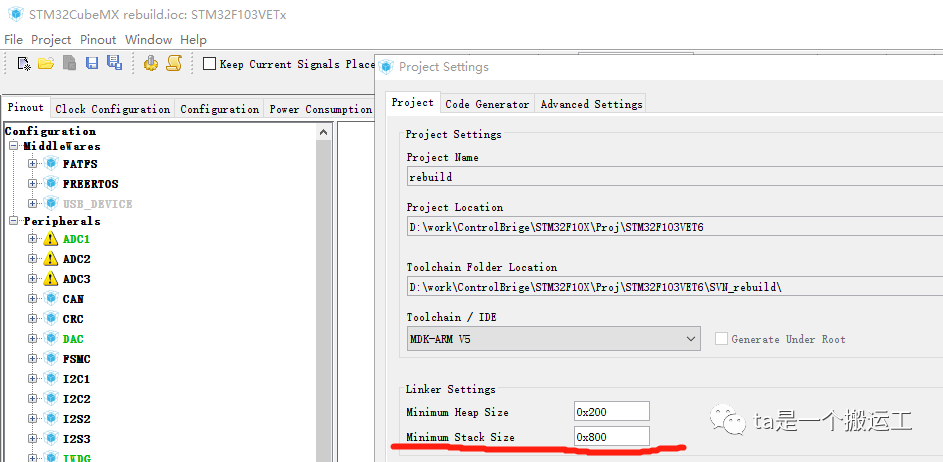This screenshot has width=943, height=462.
Task: Select the Project tab in Project Settings
Action: [x=413, y=102]
